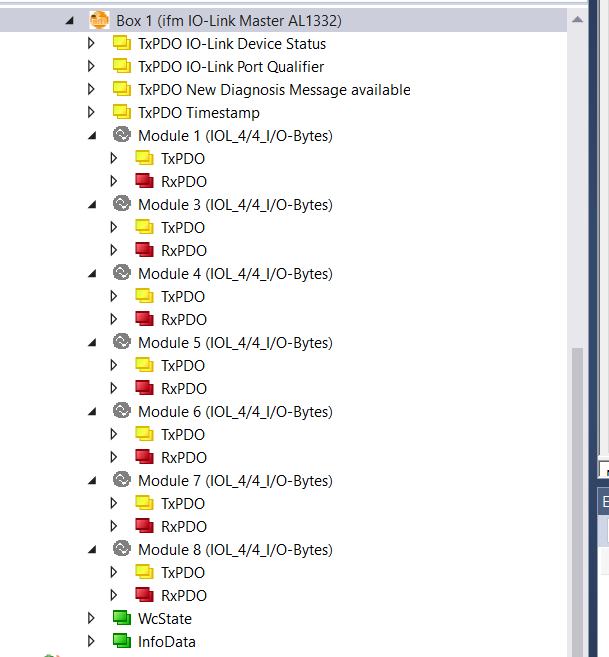Click the gray module icon of Module 5
This screenshot has width=609, height=657.
pyautogui.click(x=122, y=342)
